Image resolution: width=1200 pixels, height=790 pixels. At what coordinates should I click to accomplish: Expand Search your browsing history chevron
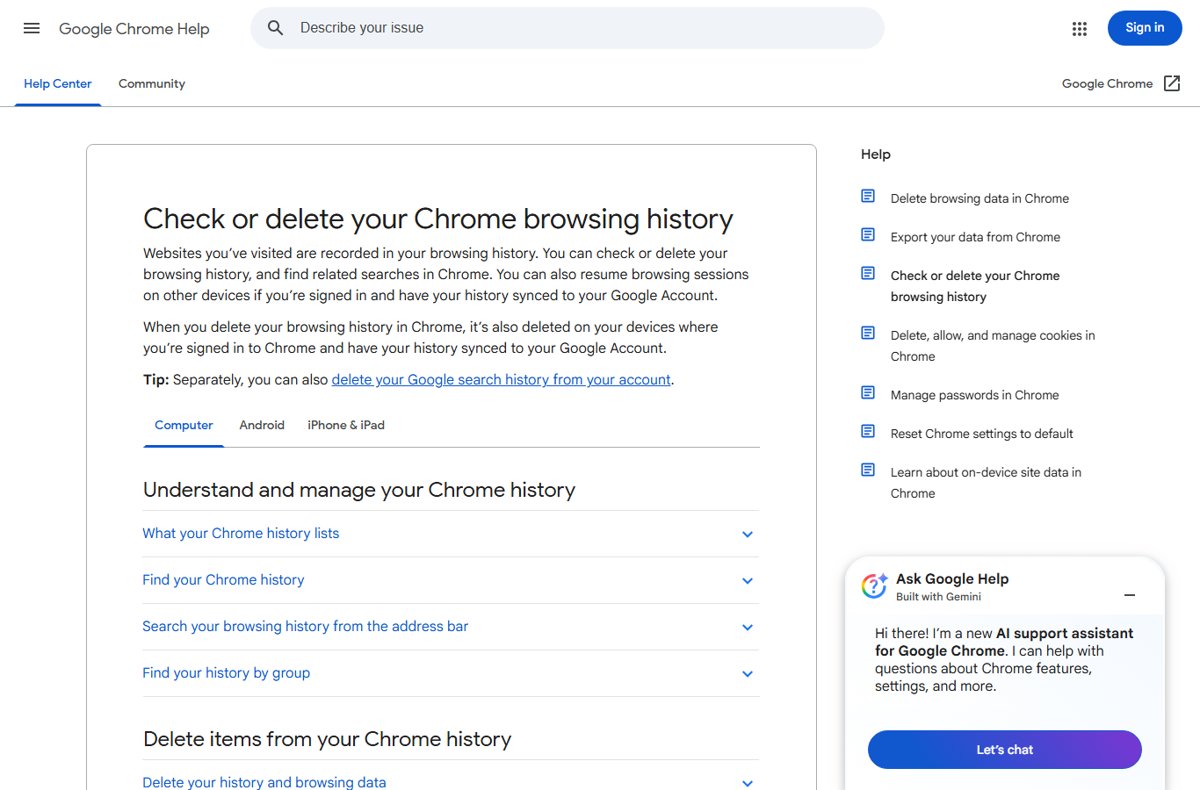pyautogui.click(x=747, y=627)
